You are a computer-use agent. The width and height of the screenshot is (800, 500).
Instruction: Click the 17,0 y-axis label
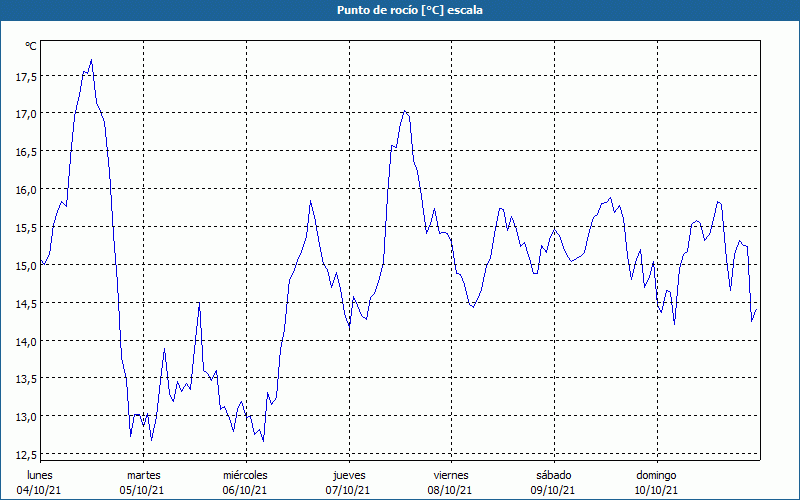(x=26, y=114)
